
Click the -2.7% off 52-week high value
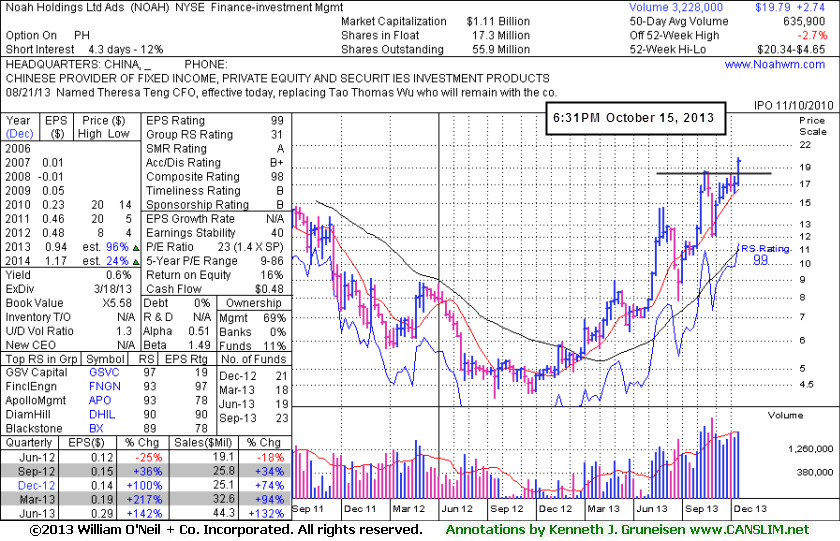[813, 35]
